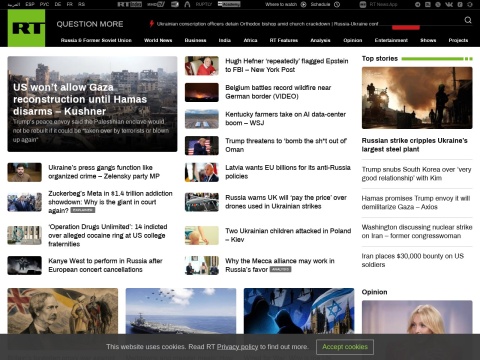The image size is (480, 360).
Task: Switch site language to РУС
Action: [44, 4]
